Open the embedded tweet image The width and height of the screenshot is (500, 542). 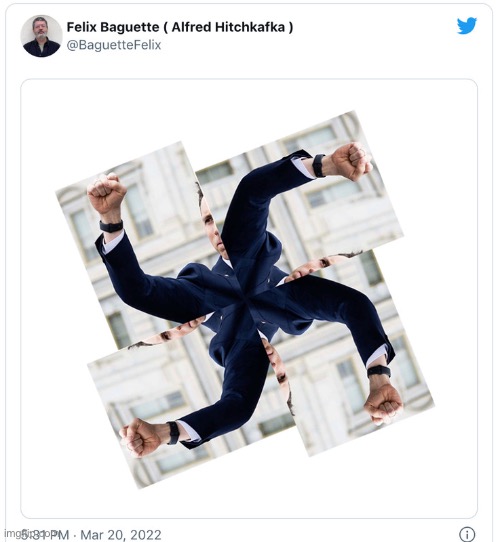tap(249, 298)
